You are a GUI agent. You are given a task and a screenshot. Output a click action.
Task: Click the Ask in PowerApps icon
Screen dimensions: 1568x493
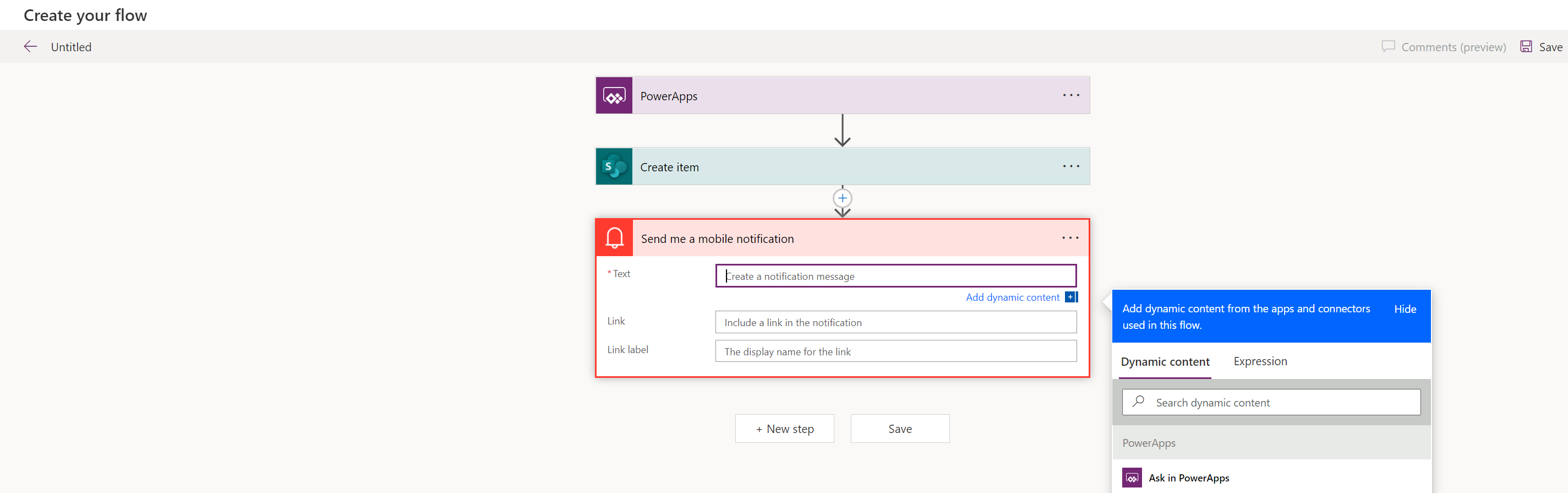click(x=1132, y=478)
